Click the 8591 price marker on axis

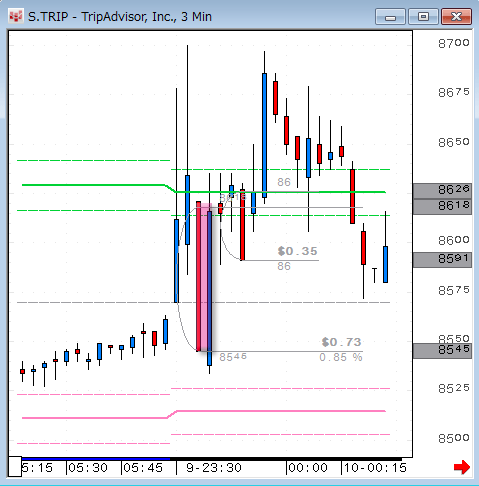442,259
